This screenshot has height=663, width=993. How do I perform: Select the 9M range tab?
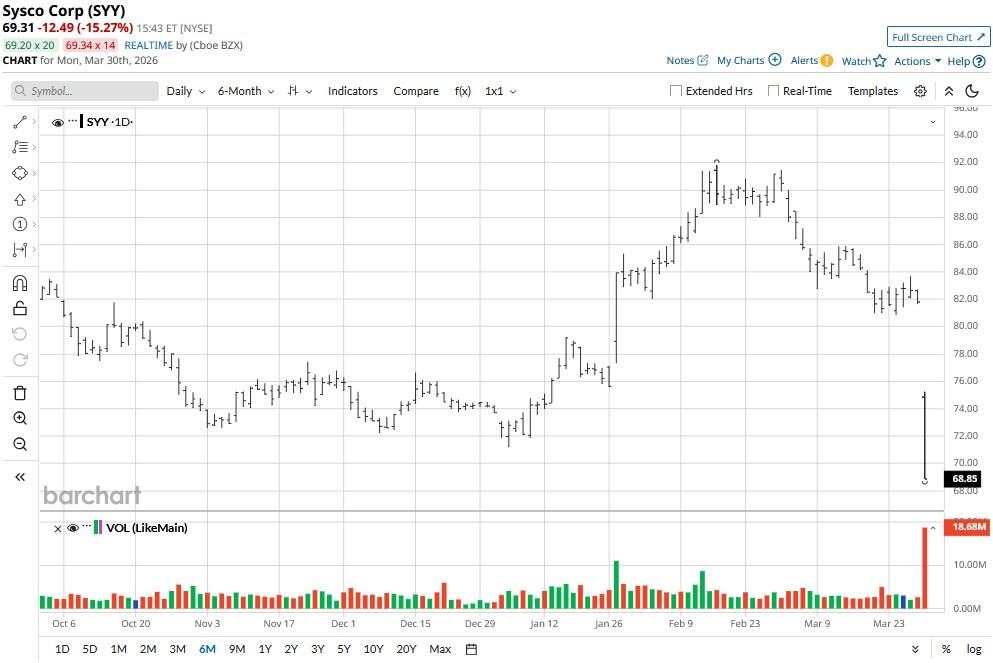[237, 649]
